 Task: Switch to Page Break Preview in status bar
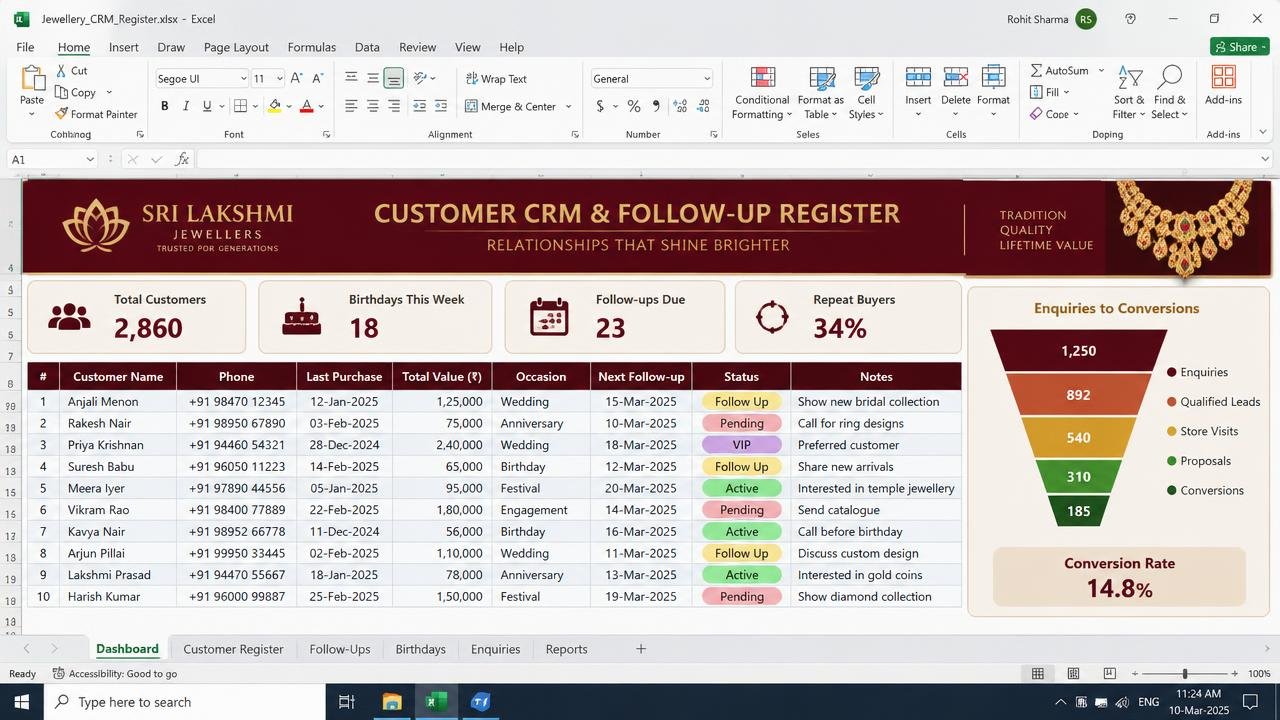click(x=1109, y=674)
